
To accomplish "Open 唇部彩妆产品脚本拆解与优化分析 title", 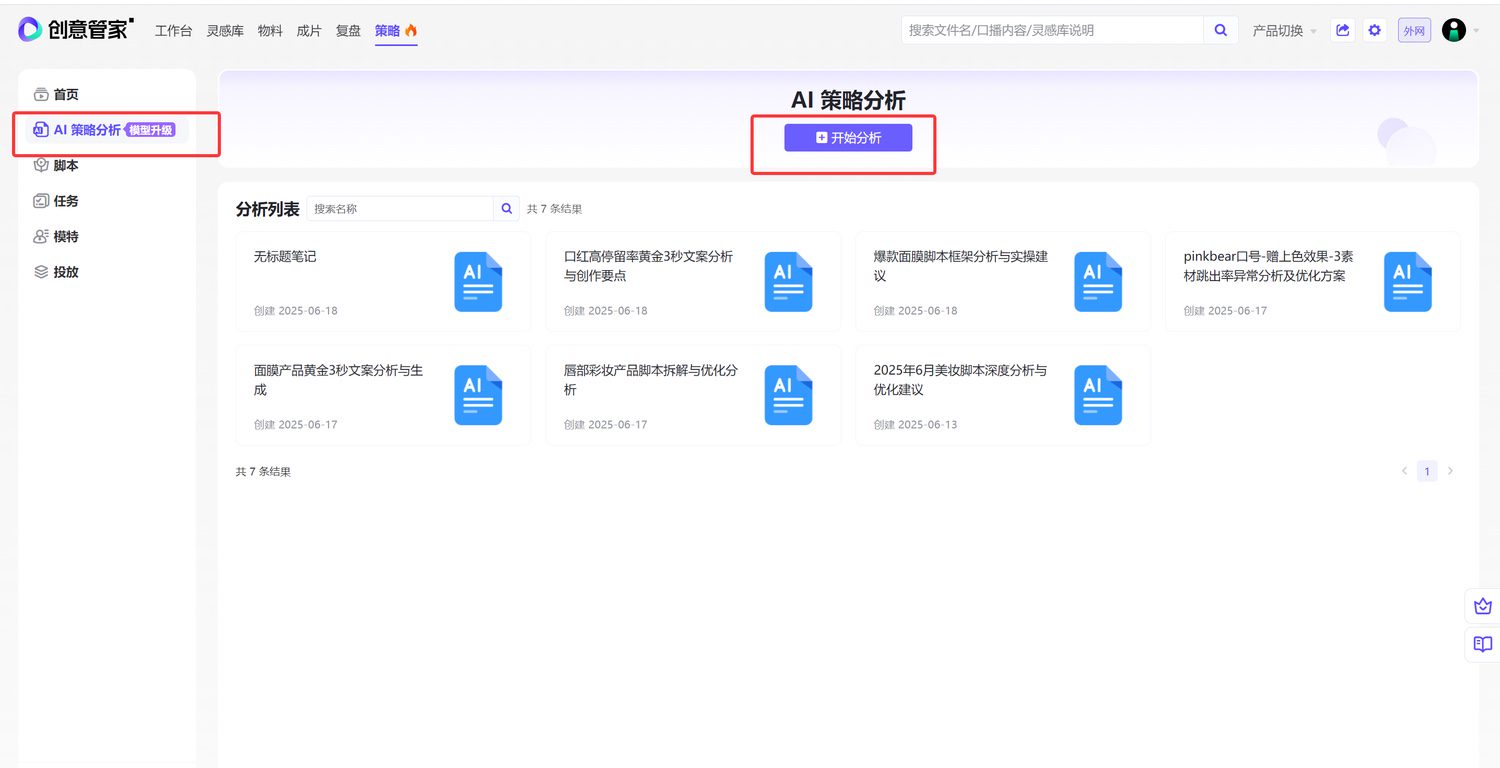I will [x=651, y=380].
